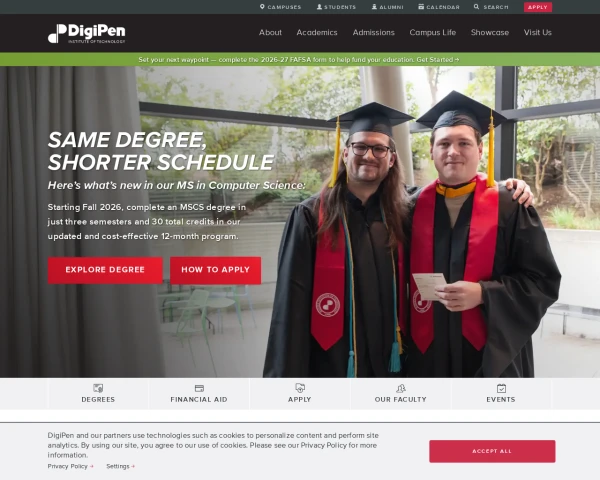Click the Explore Degree button

click(x=105, y=270)
